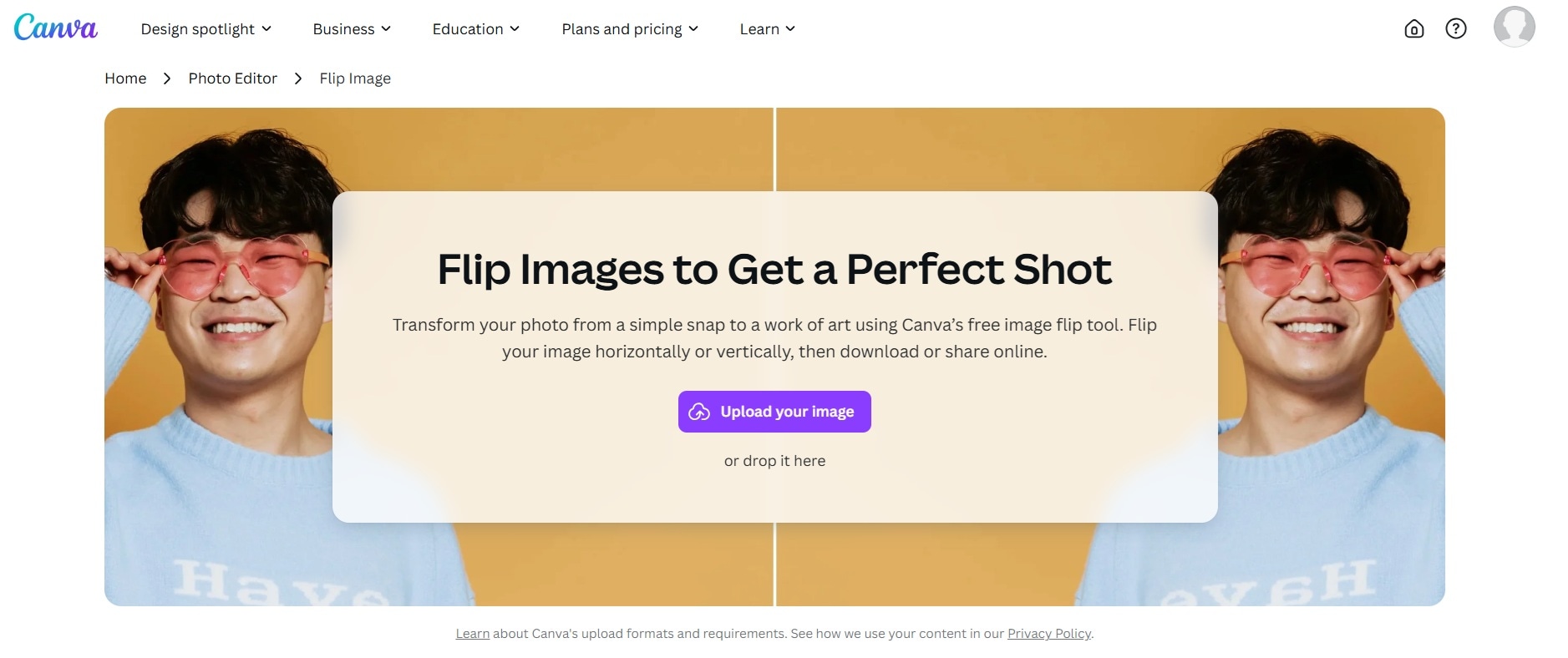The image size is (1568, 658).
Task: Open the profile avatar menu
Action: pyautogui.click(x=1514, y=27)
